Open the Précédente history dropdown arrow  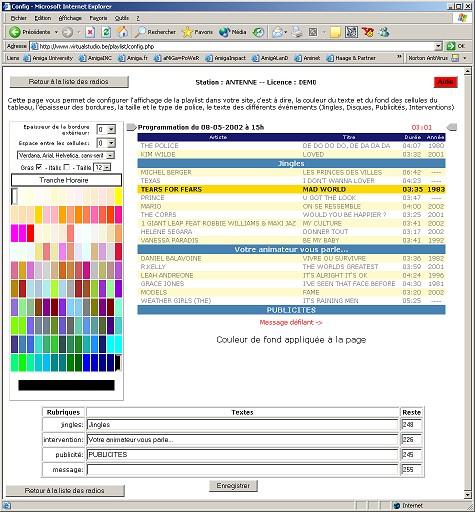(56, 32)
